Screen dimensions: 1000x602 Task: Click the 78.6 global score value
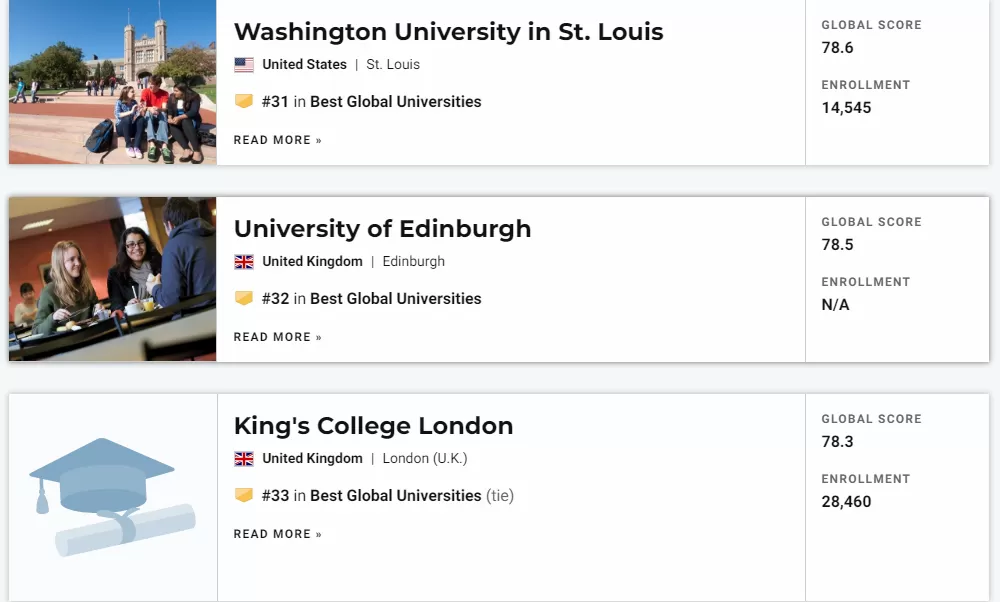(837, 48)
